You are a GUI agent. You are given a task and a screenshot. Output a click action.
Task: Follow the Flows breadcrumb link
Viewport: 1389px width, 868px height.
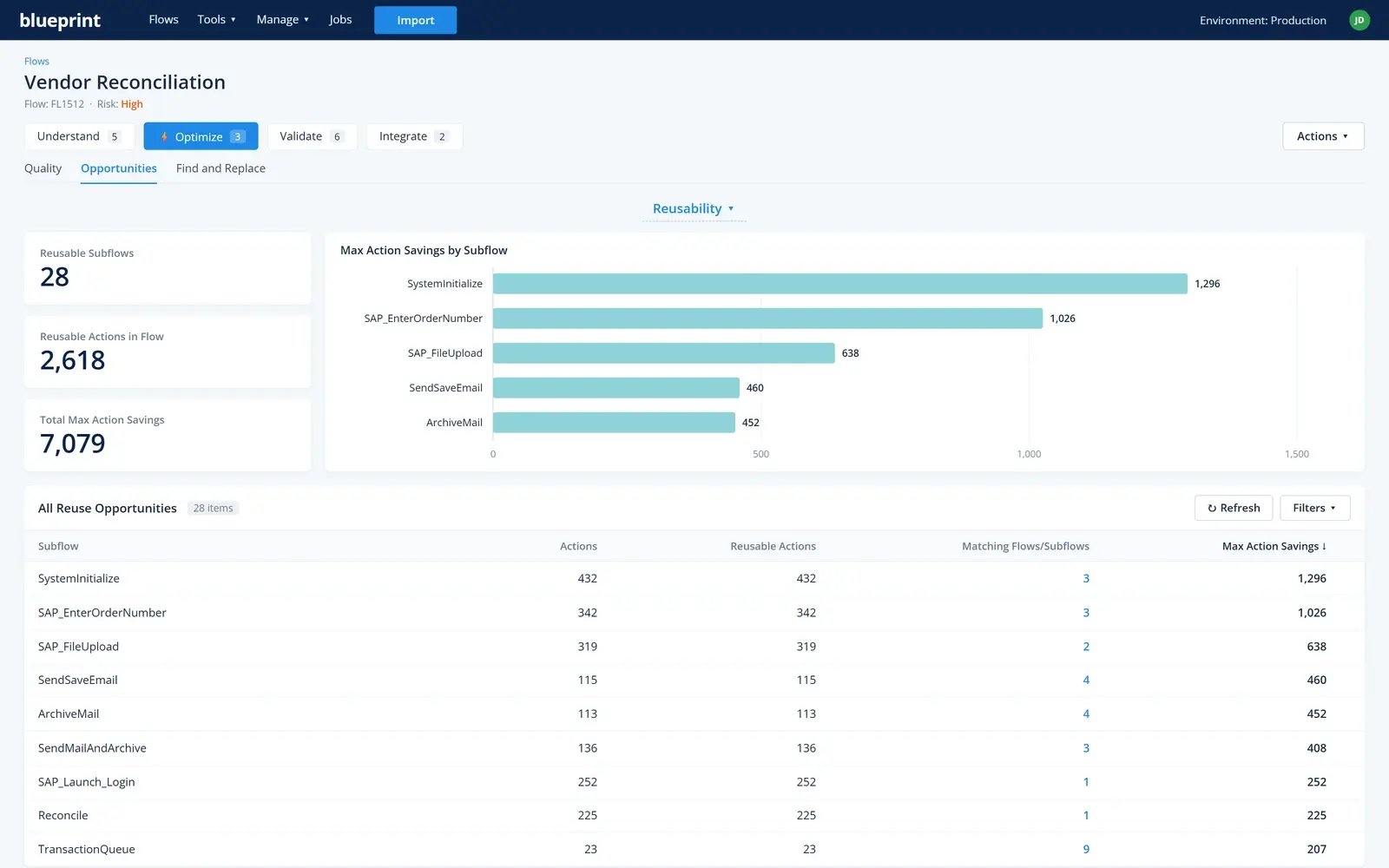36,61
